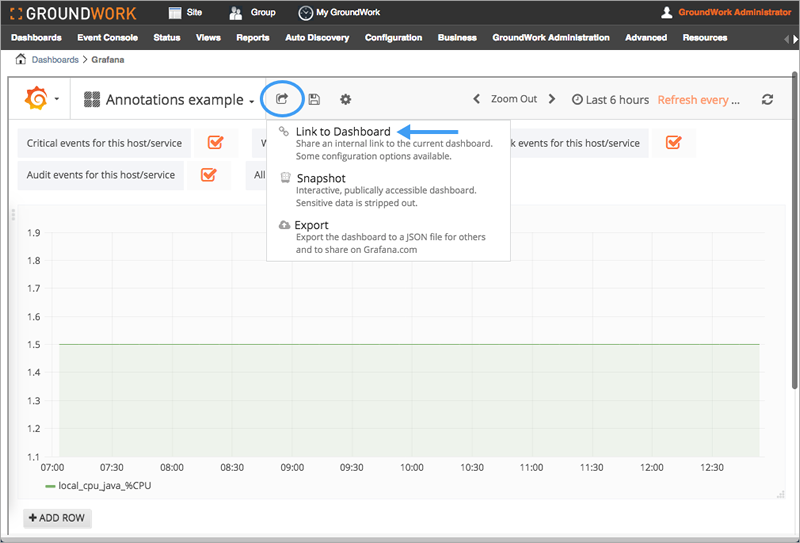The height and width of the screenshot is (543, 800).
Task: Open the Status menu
Action: pos(167,37)
